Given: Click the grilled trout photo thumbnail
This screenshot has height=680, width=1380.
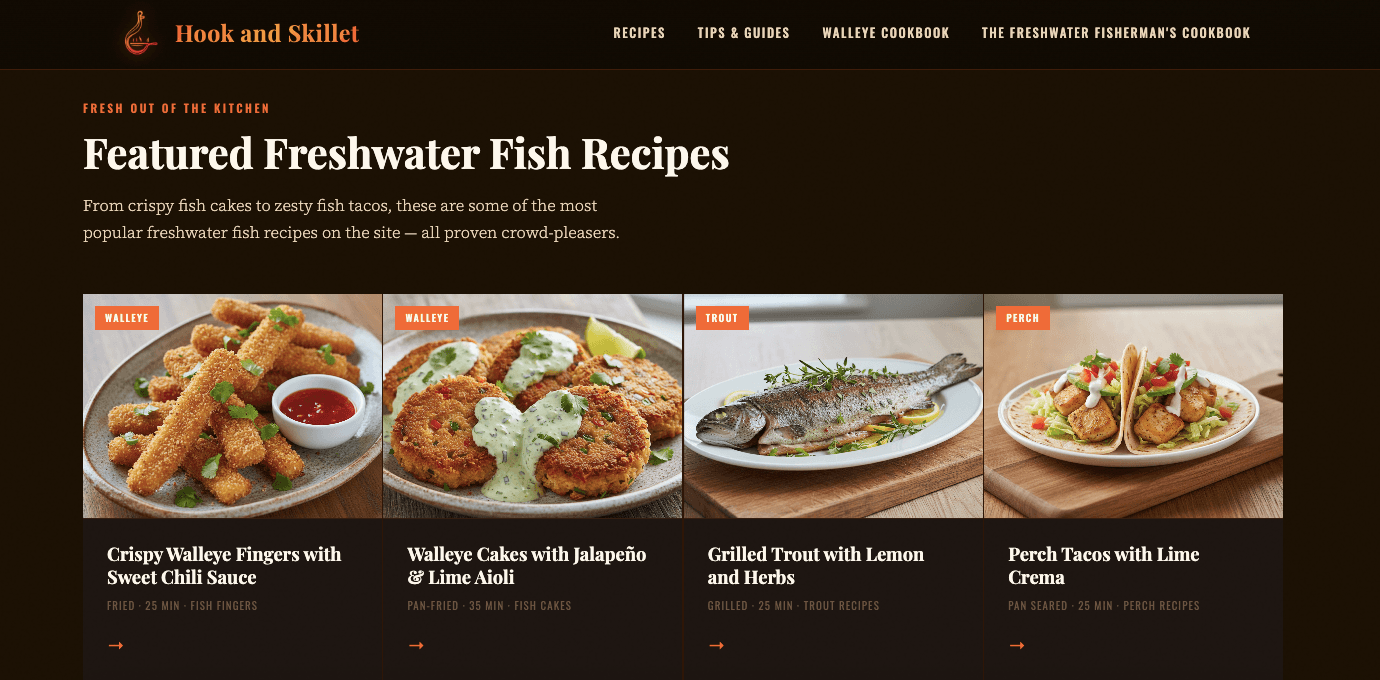Looking at the screenshot, I should [x=833, y=406].
